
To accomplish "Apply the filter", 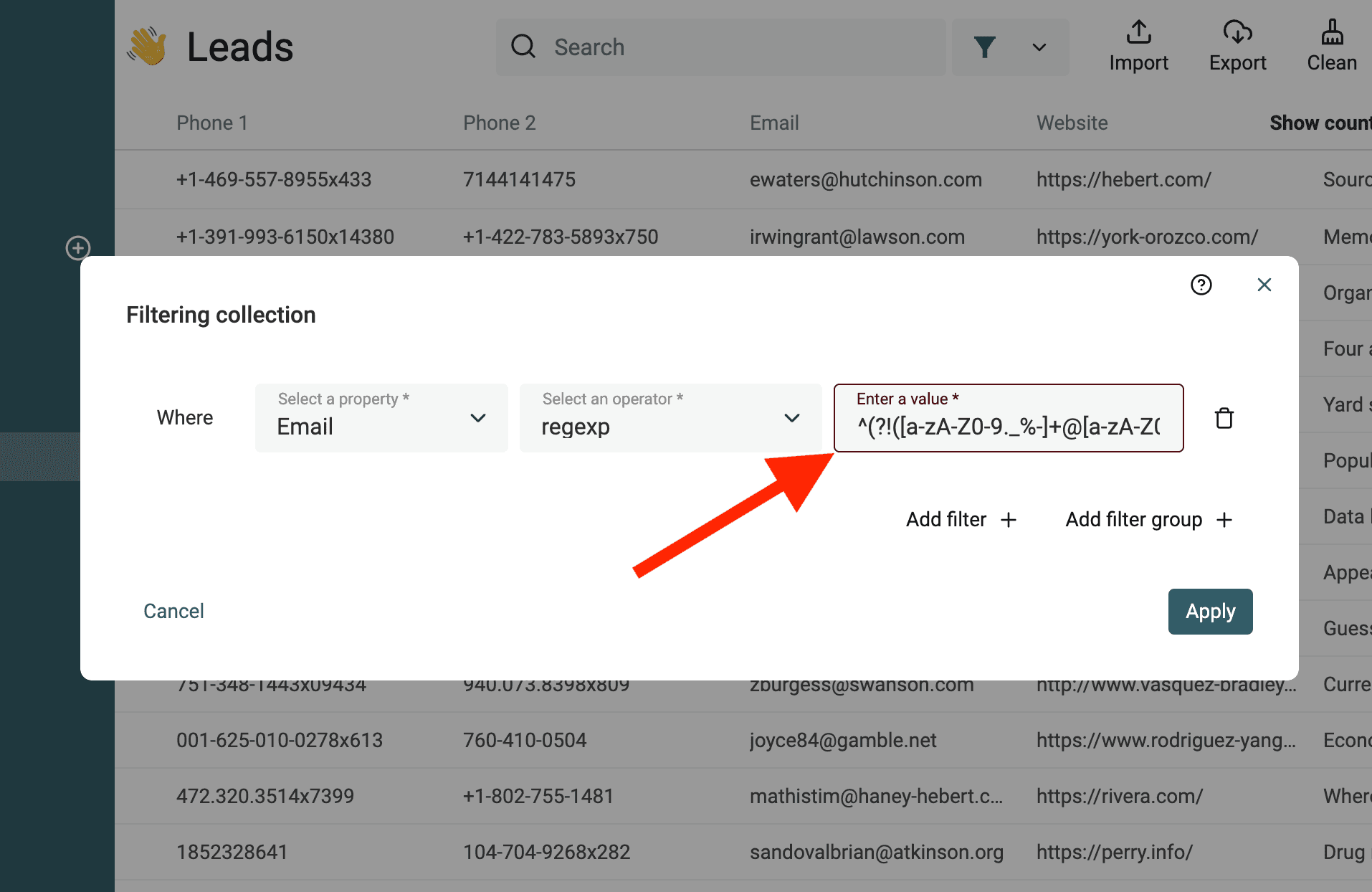I will [x=1209, y=611].
